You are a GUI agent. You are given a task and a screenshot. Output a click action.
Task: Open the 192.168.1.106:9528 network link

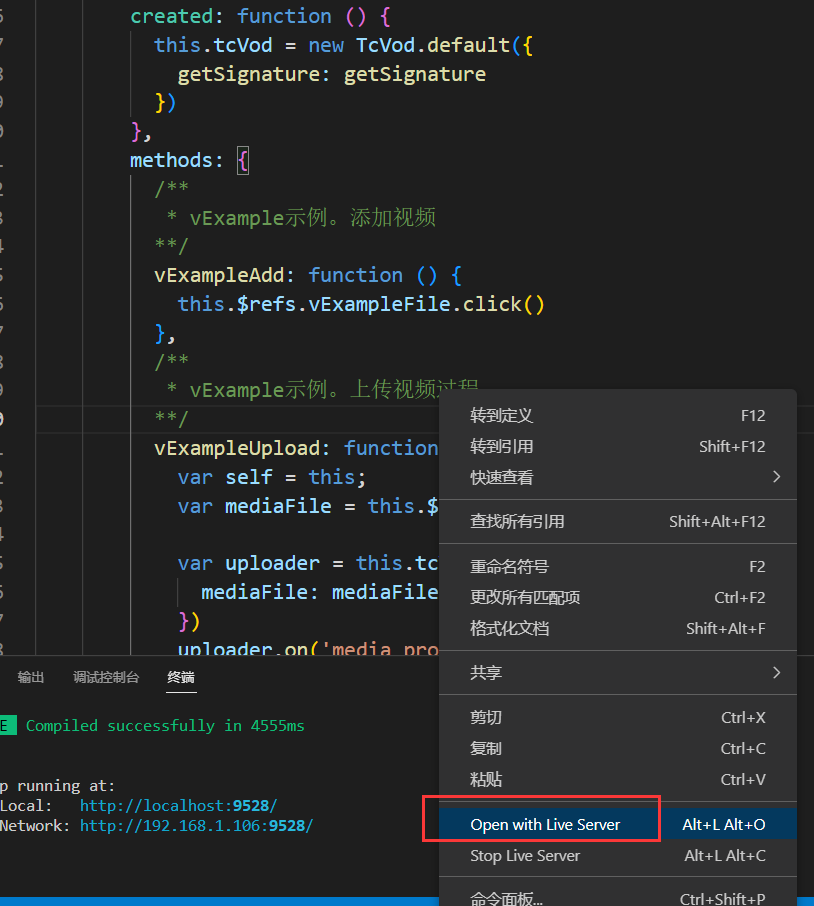(x=196, y=826)
